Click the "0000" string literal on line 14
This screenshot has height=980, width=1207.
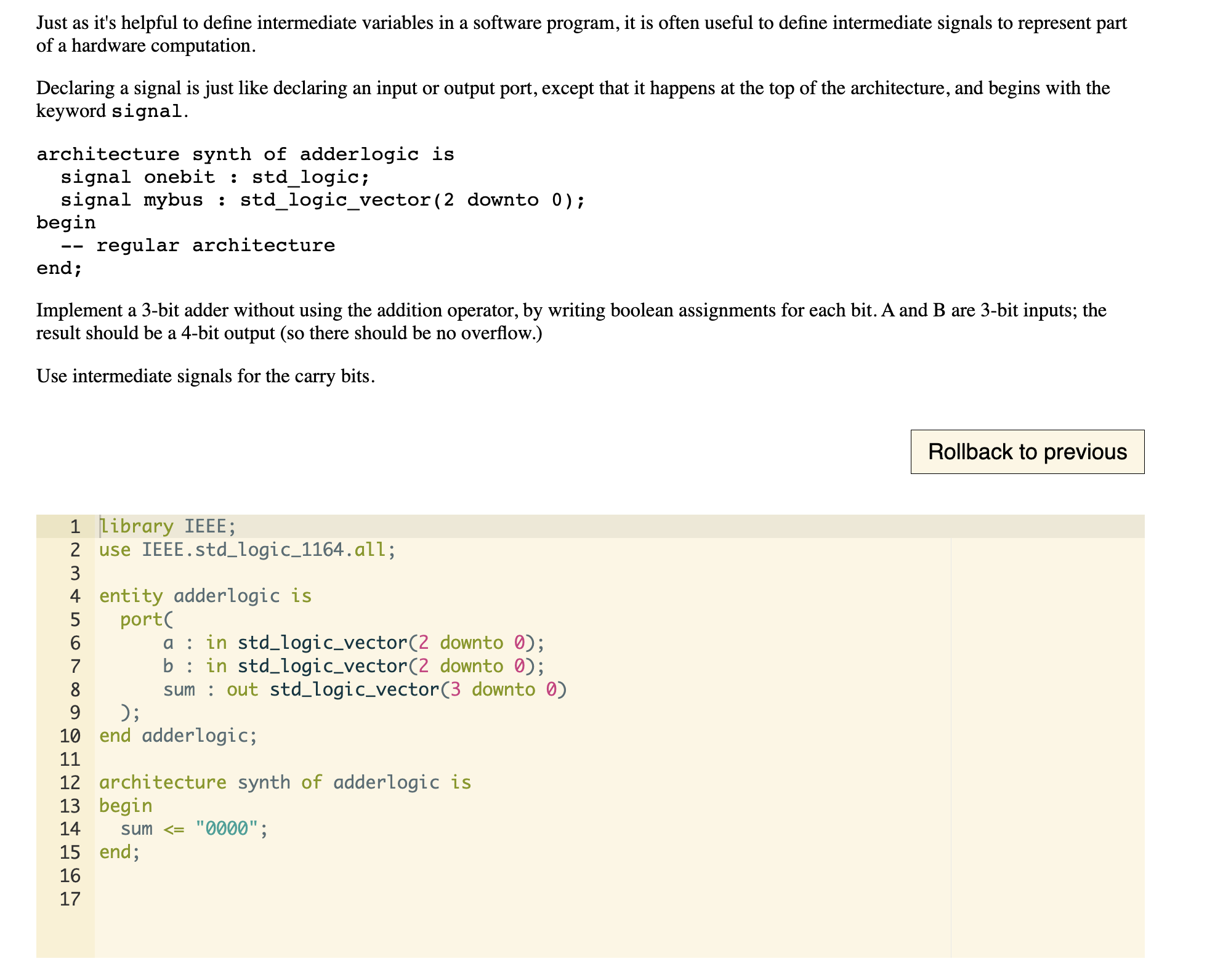coord(226,829)
